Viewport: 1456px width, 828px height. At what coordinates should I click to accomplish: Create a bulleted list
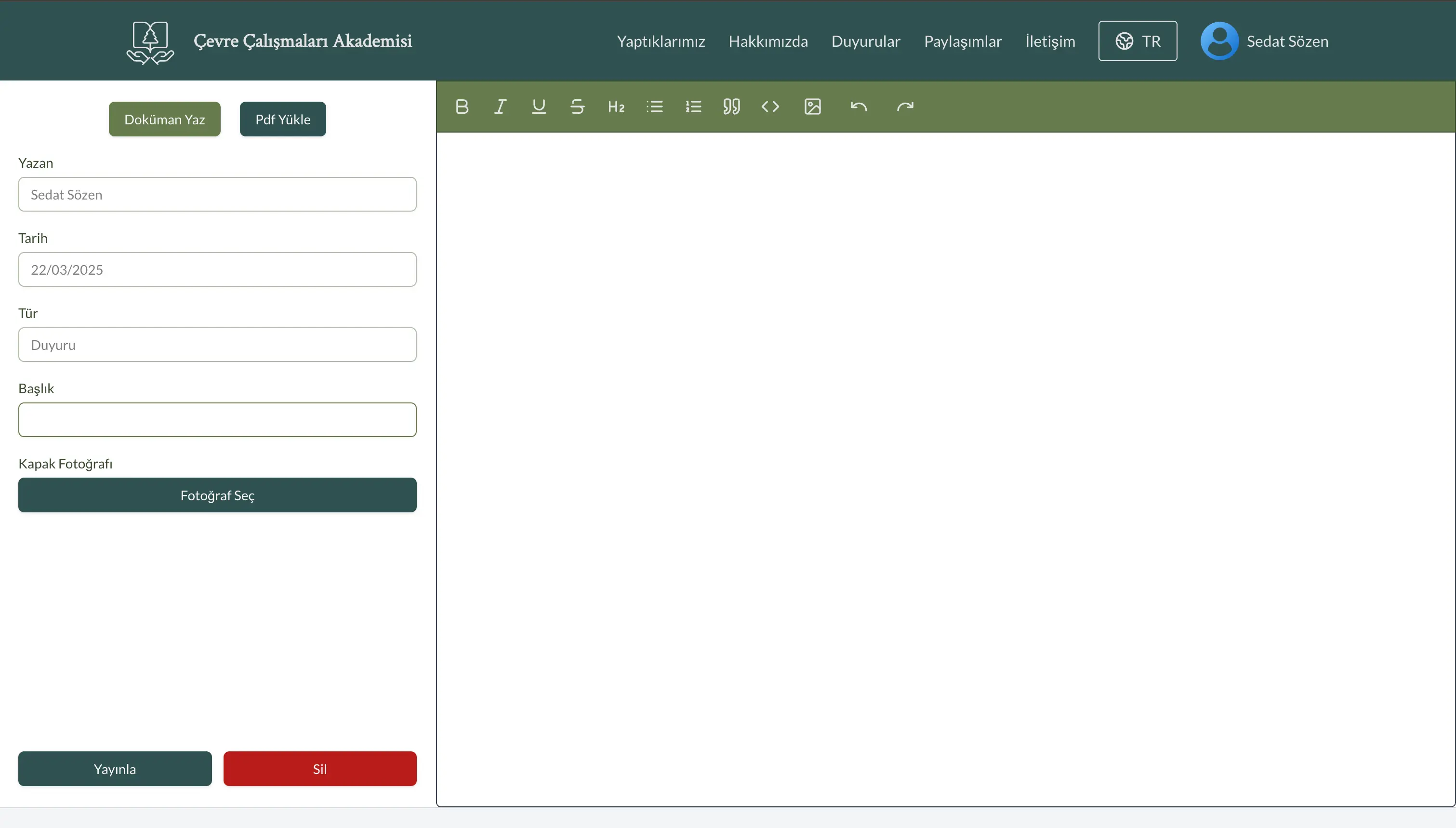tap(655, 107)
